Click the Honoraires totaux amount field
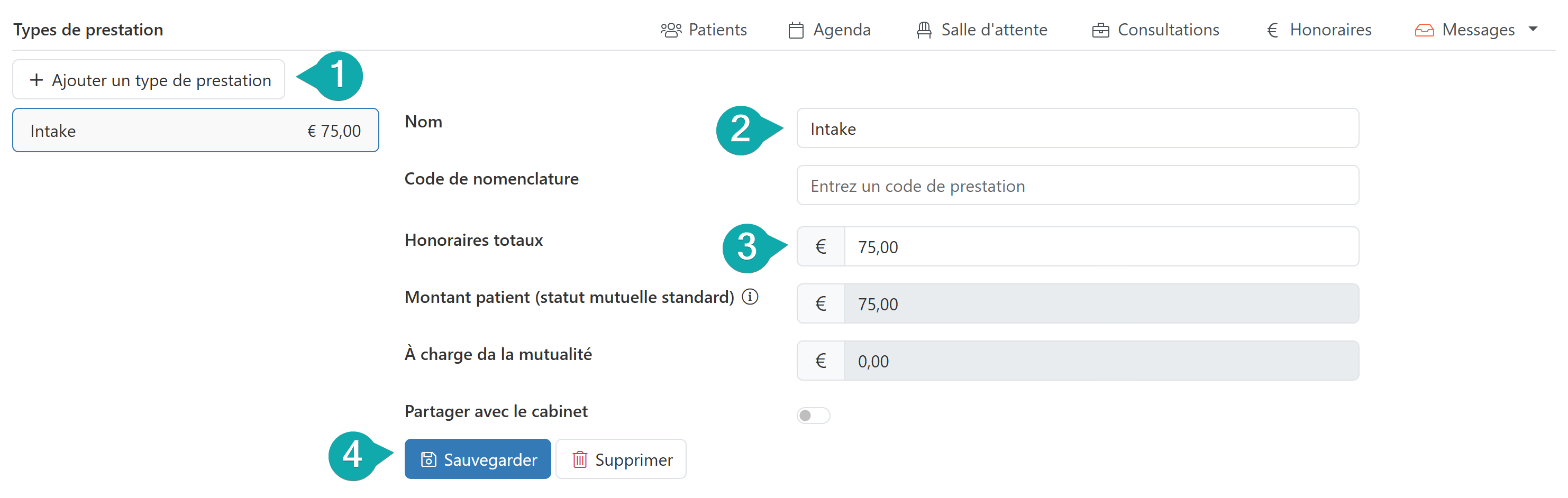This screenshot has height=498, width=1568. coord(1100,247)
